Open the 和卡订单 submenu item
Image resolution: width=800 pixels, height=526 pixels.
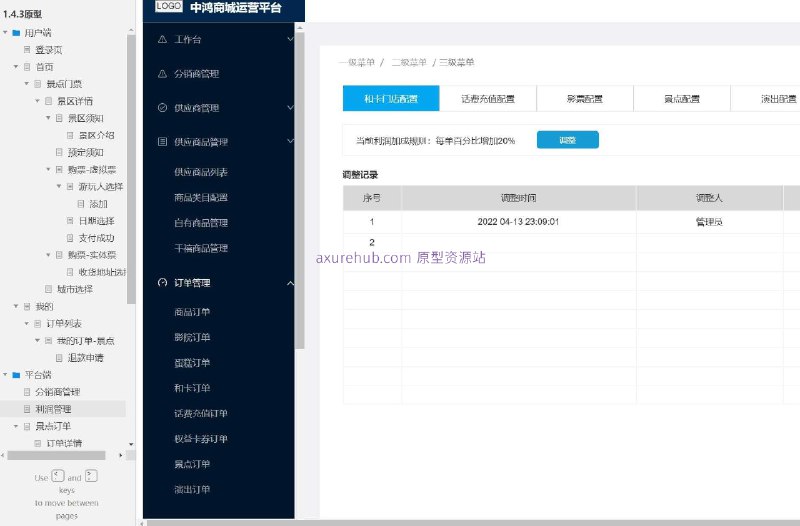click(x=192, y=388)
